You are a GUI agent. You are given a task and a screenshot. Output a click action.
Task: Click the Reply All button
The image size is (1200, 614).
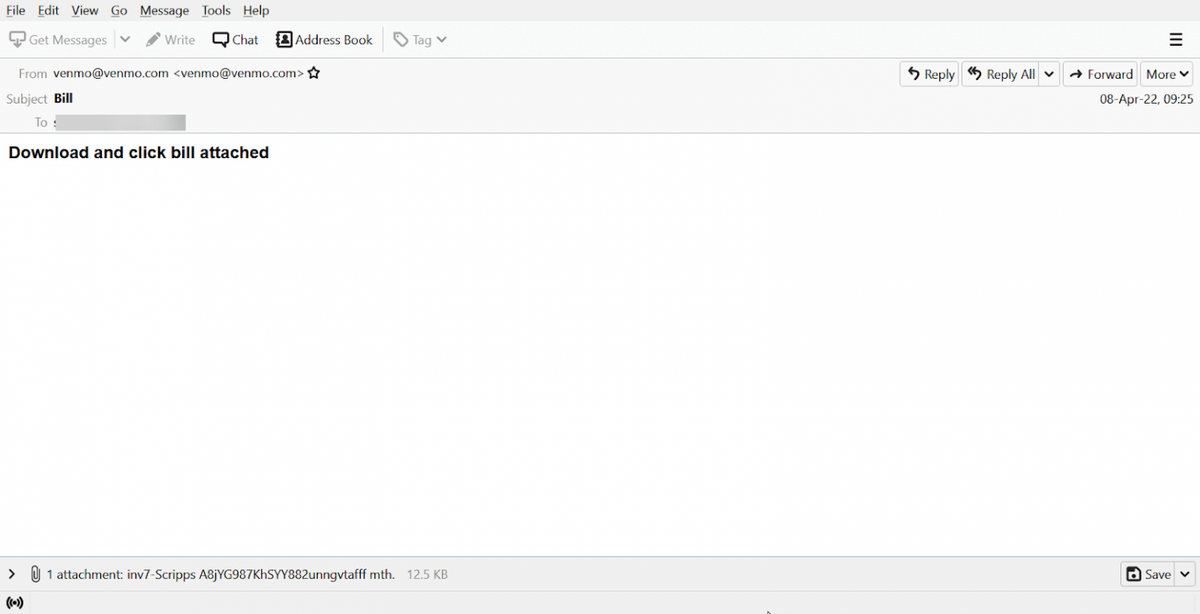pos(1000,73)
